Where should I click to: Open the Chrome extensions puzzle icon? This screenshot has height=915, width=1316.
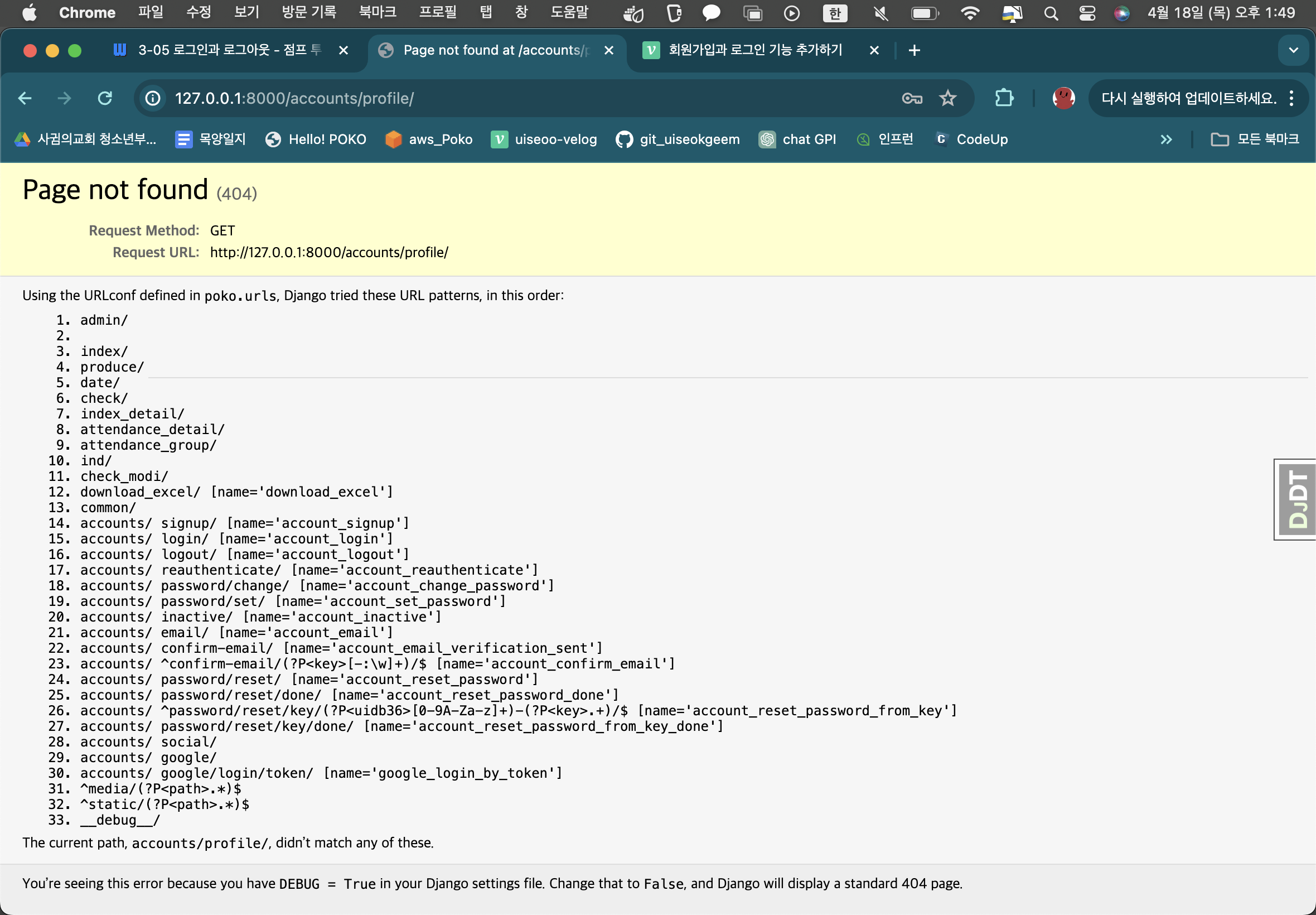pyautogui.click(x=1004, y=98)
